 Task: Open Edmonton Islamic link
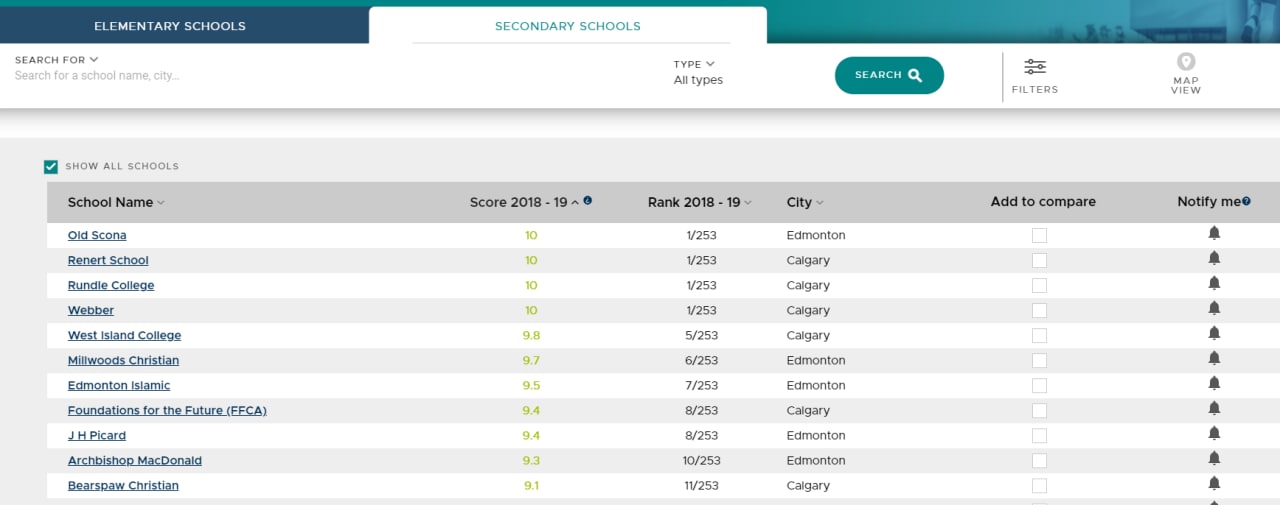(119, 385)
